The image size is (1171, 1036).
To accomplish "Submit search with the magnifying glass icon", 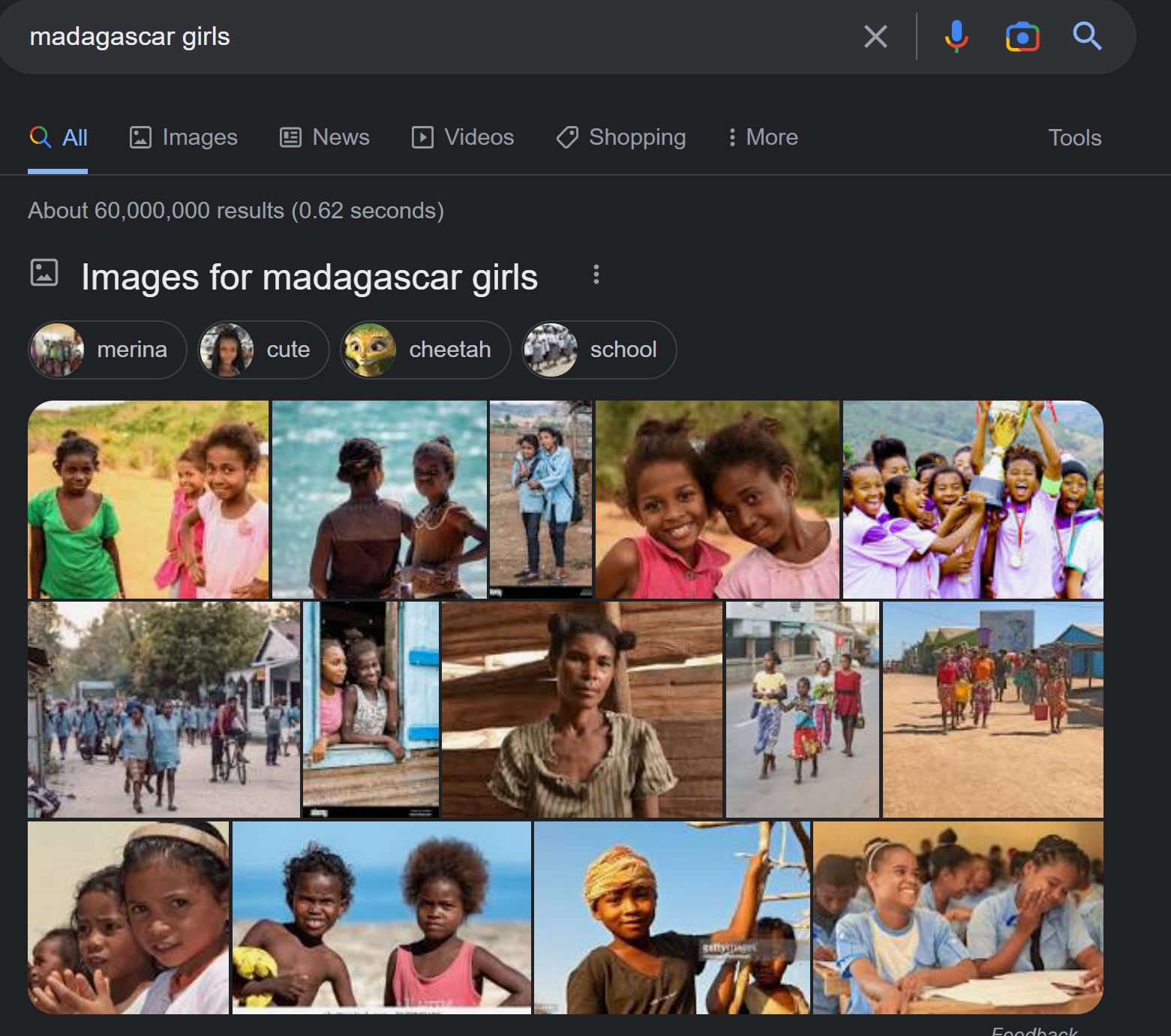I will coord(1087,36).
